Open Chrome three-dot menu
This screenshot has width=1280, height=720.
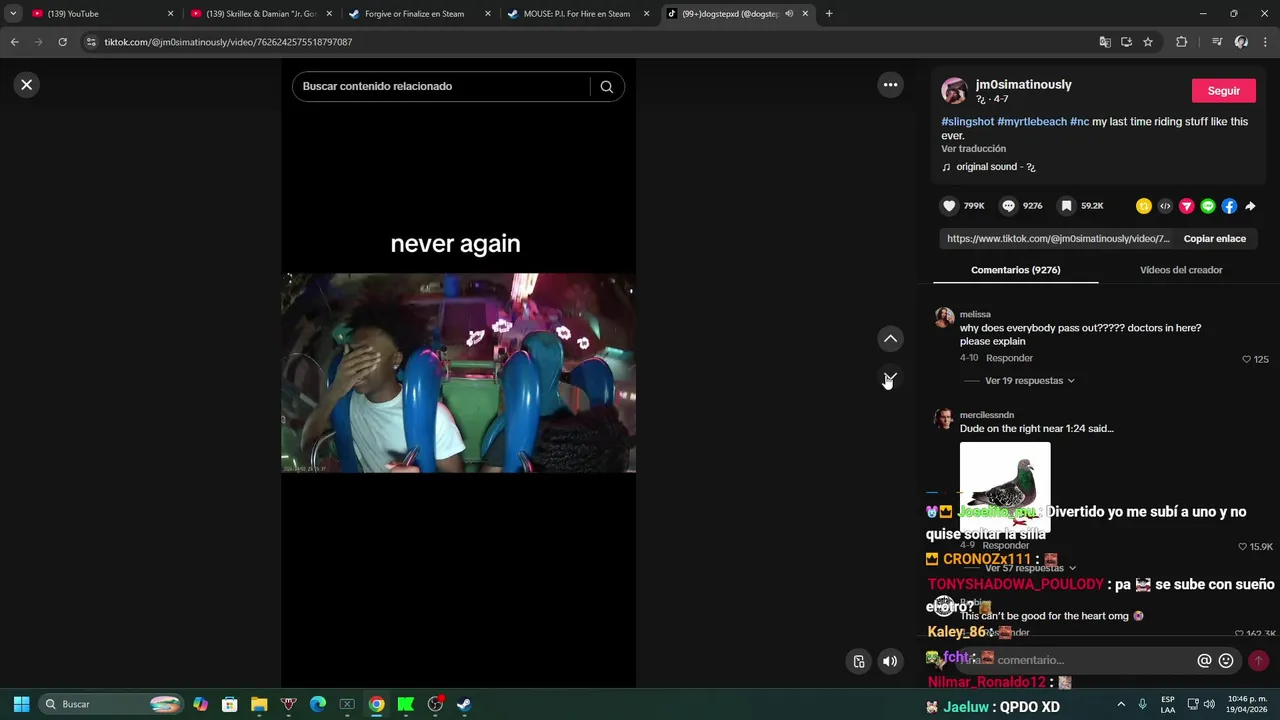tap(1265, 42)
